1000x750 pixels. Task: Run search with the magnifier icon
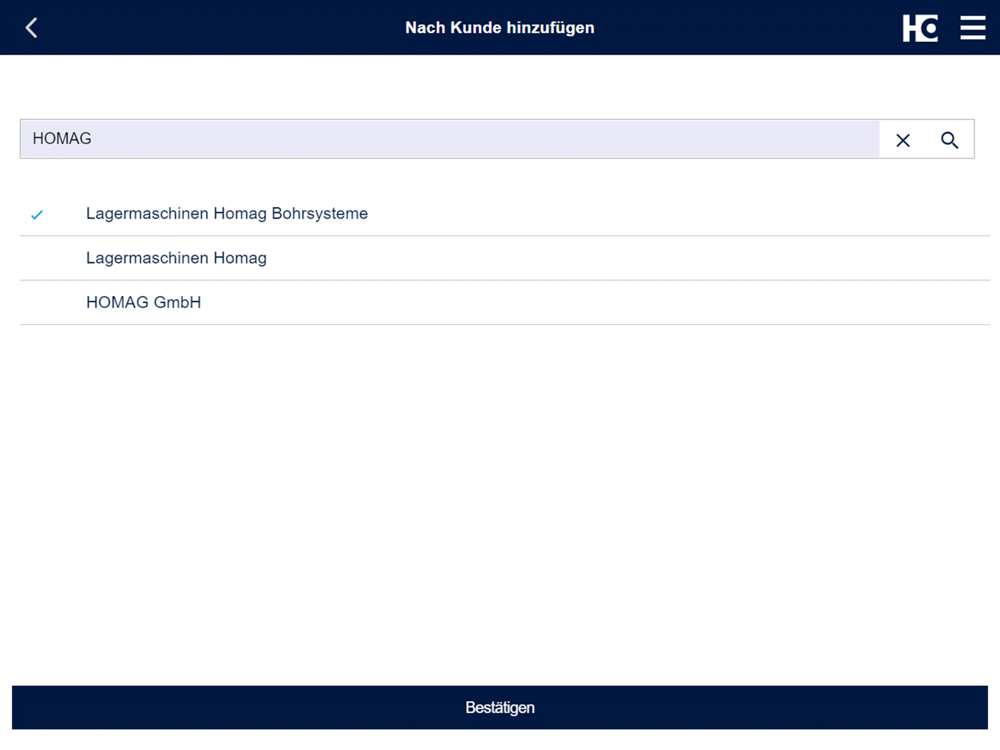(x=949, y=140)
